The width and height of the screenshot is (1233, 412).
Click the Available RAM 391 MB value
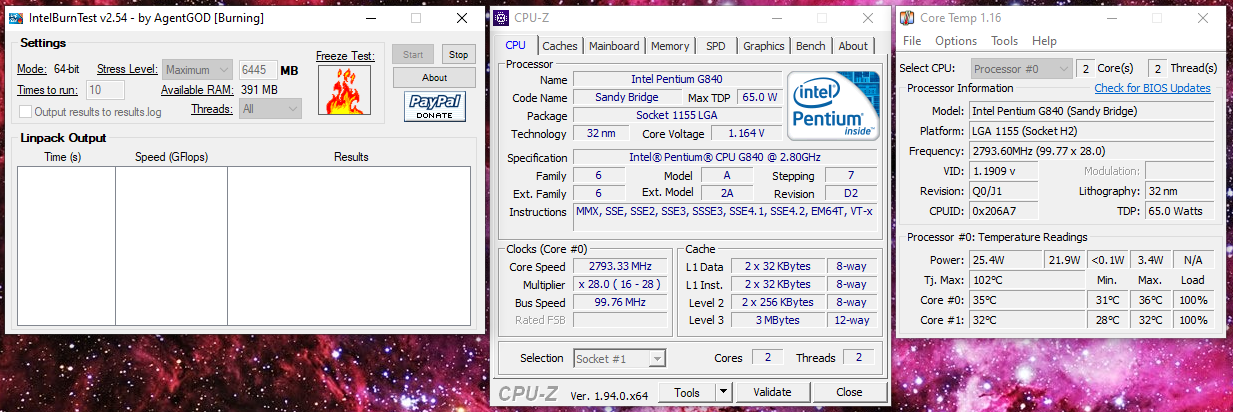click(258, 90)
